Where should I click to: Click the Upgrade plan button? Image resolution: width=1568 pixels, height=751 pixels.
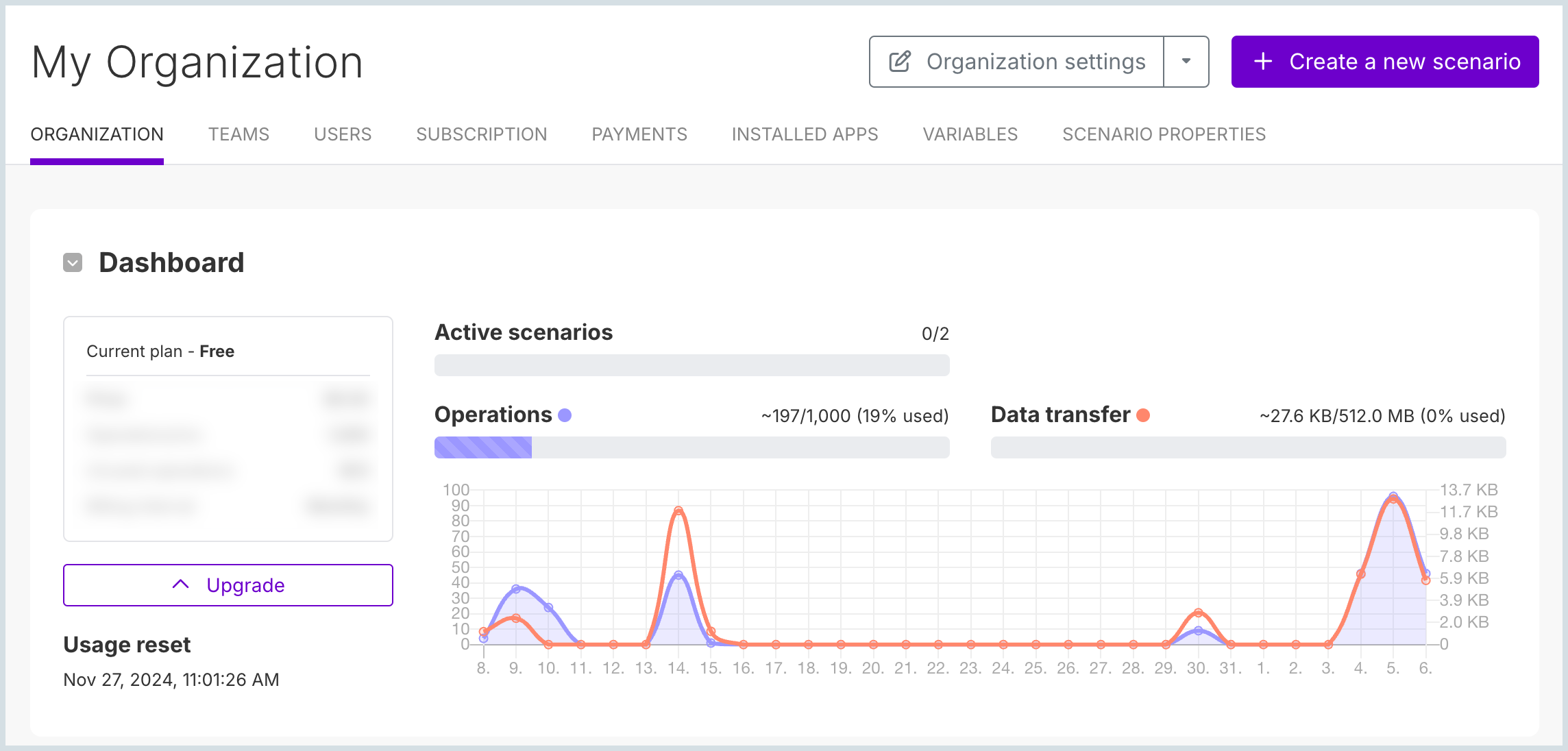[x=228, y=585]
